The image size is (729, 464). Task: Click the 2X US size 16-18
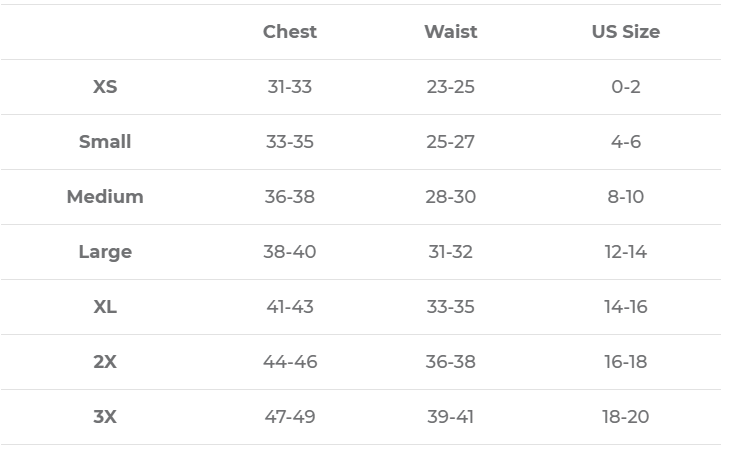(x=625, y=362)
